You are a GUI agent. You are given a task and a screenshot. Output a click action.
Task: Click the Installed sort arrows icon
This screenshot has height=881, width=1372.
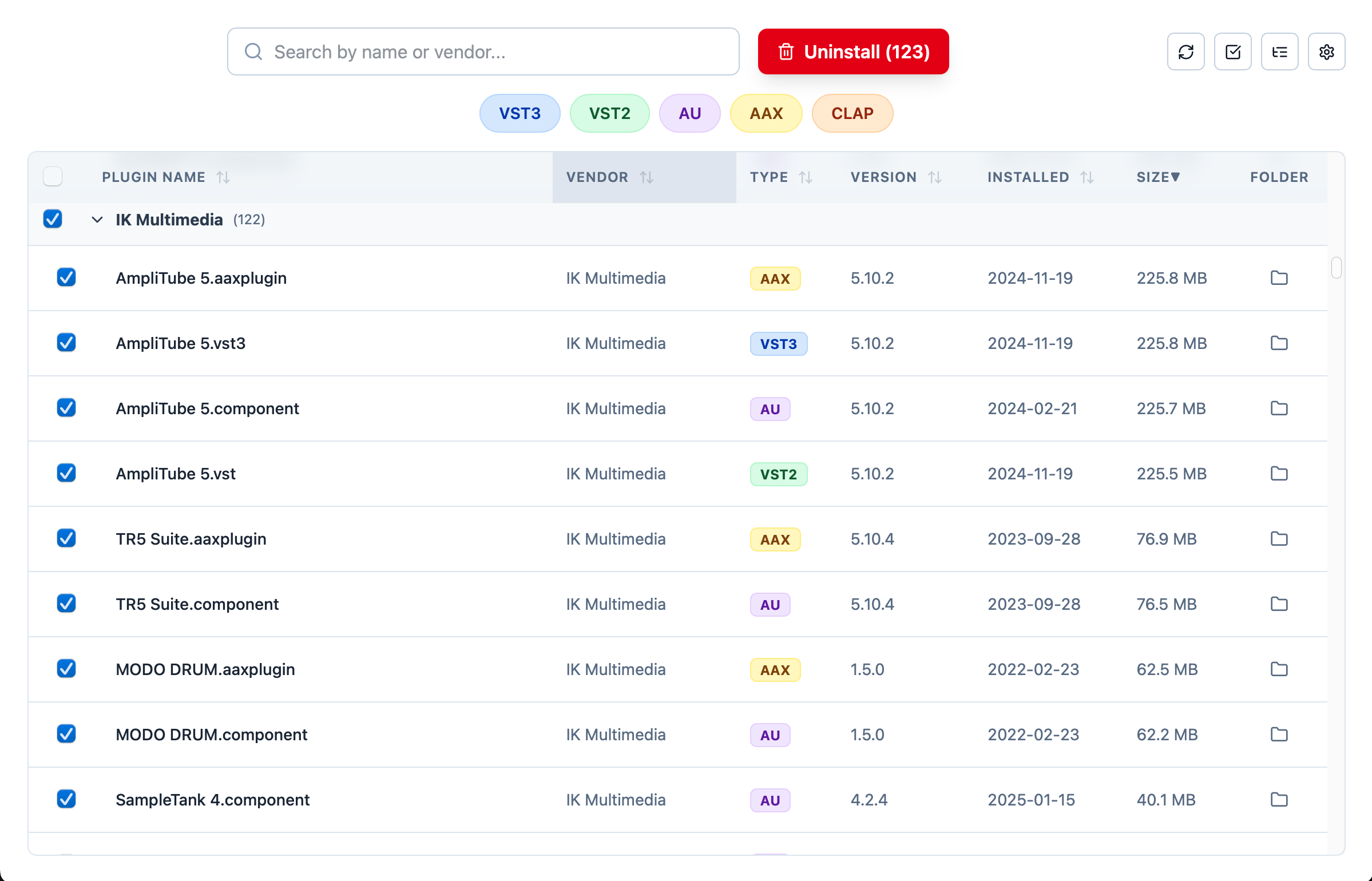click(x=1087, y=177)
